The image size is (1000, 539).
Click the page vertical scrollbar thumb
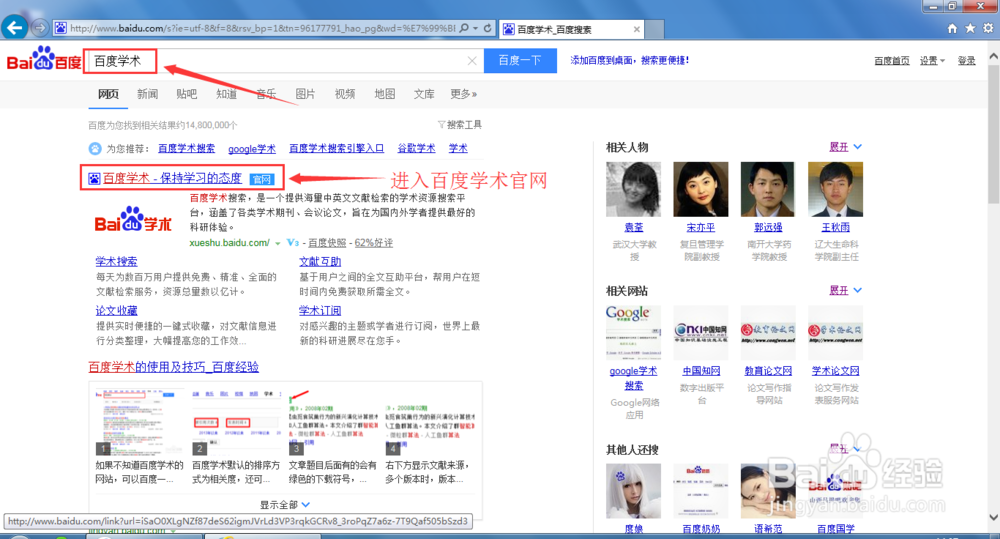tap(994, 134)
